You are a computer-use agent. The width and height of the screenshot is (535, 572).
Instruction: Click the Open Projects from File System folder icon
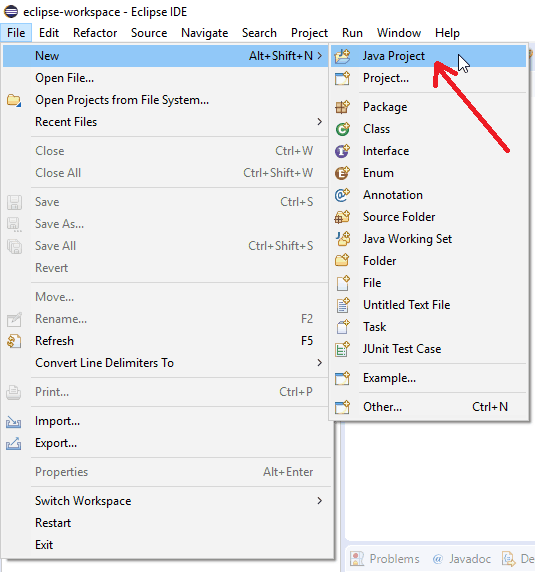pos(14,100)
